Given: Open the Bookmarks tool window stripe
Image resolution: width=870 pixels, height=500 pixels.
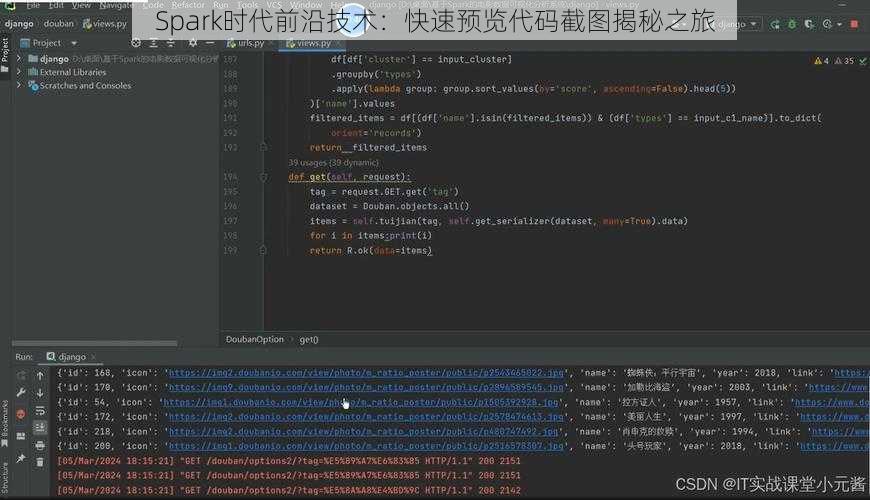Looking at the screenshot, I should [4, 425].
